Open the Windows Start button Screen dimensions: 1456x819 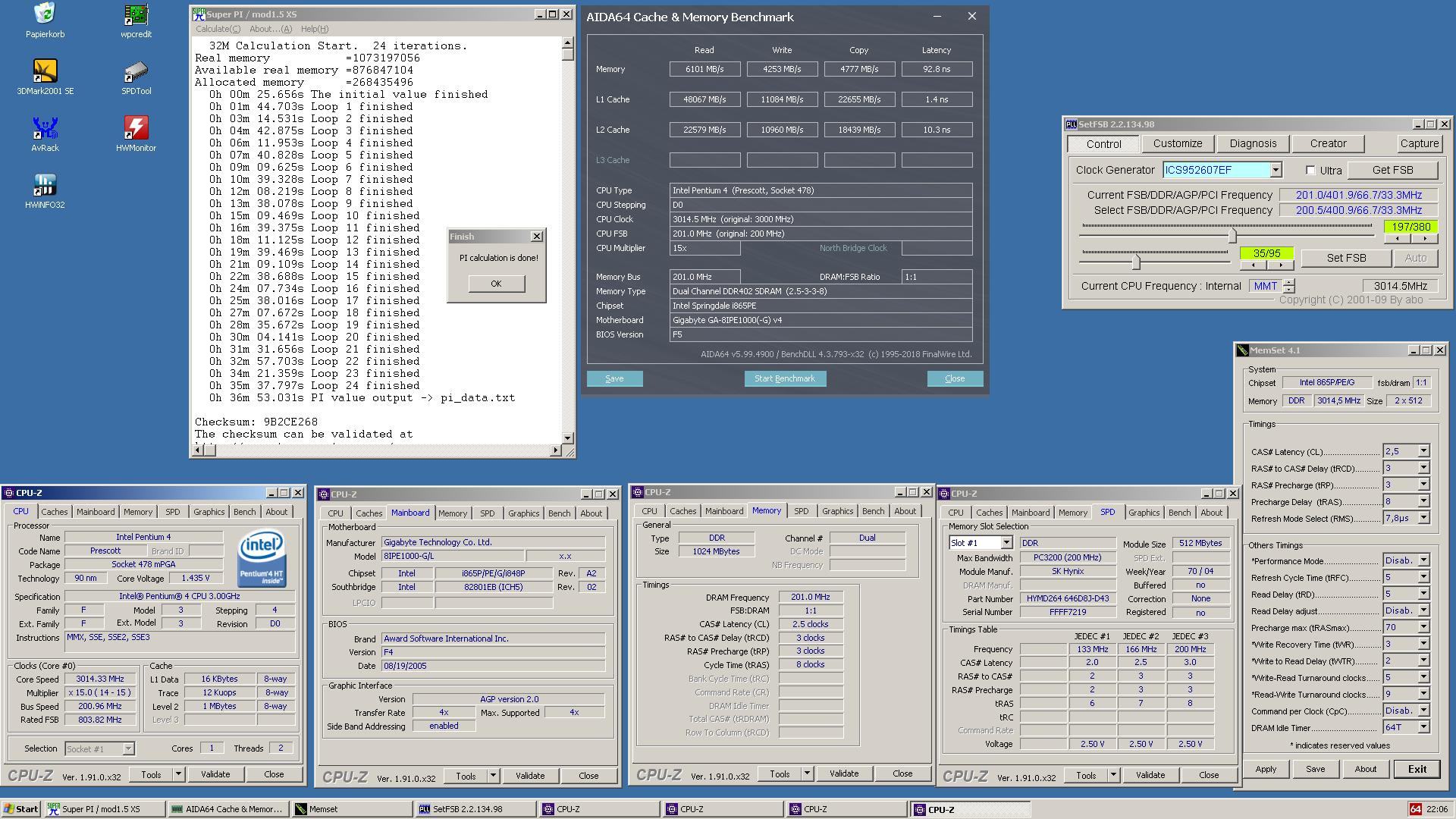[x=20, y=809]
